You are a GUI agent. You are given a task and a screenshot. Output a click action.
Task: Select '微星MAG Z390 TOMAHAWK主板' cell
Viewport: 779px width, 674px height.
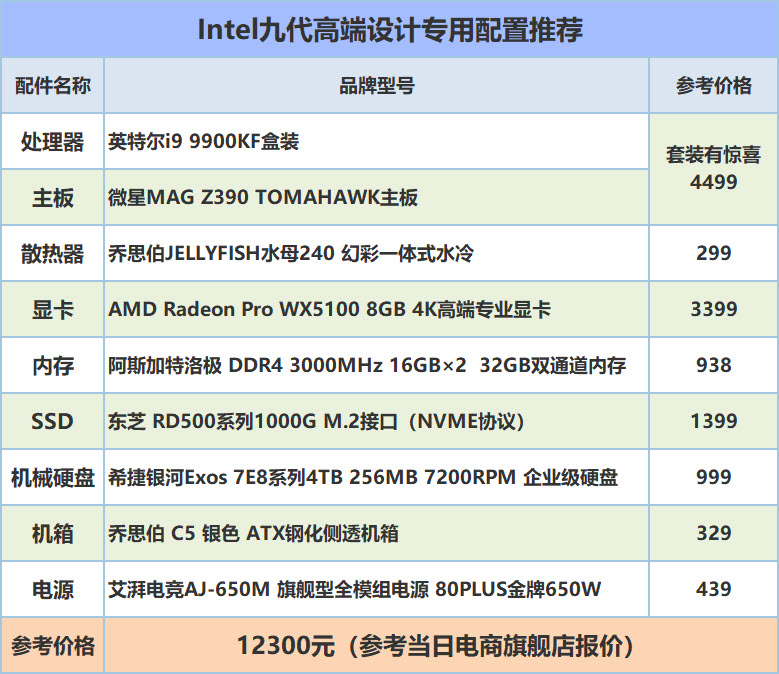(x=377, y=197)
